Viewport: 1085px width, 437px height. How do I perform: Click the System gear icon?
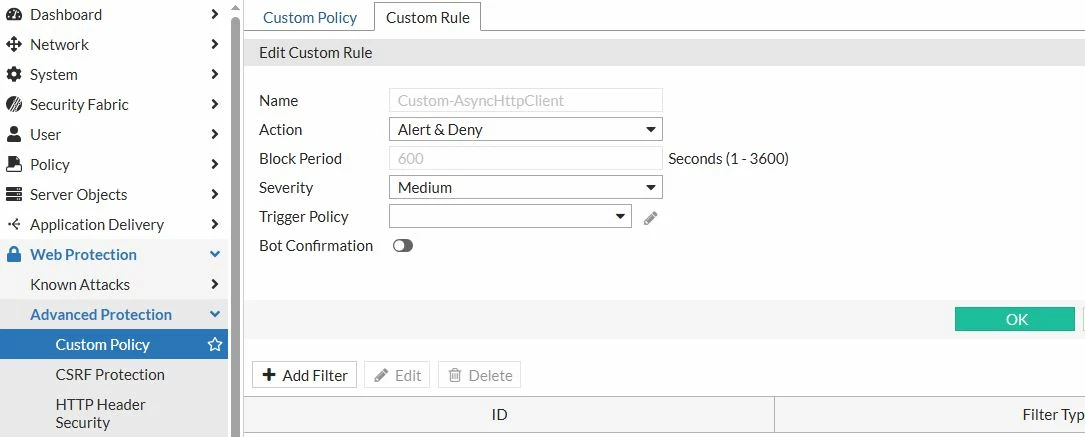coord(14,75)
